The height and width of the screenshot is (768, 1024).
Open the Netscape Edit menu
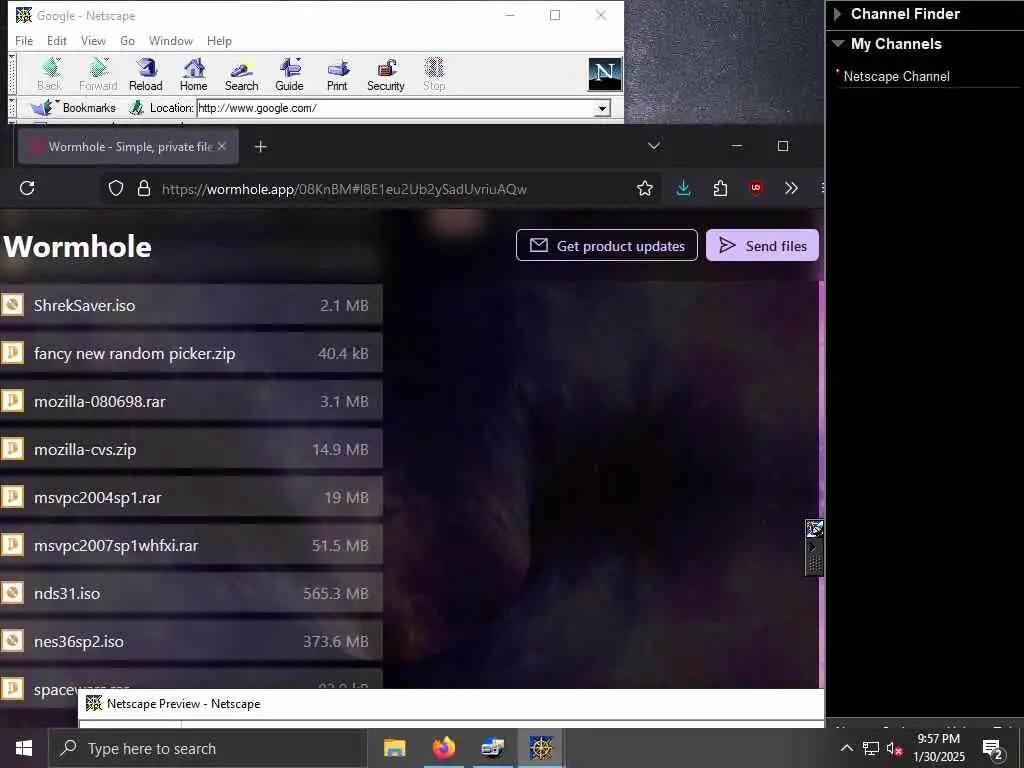[57, 40]
